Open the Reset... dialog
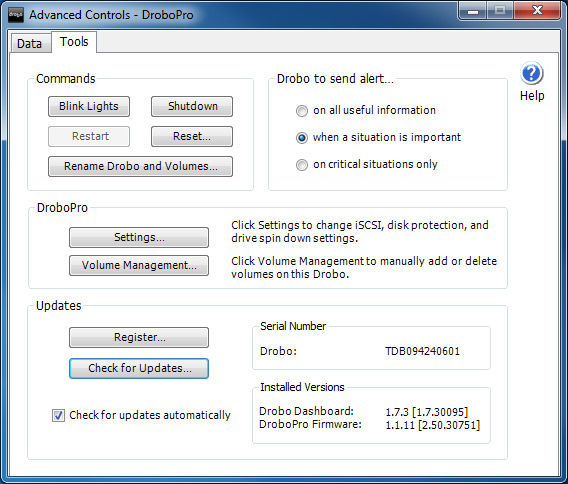The height and width of the screenshot is (484, 568). (192, 136)
